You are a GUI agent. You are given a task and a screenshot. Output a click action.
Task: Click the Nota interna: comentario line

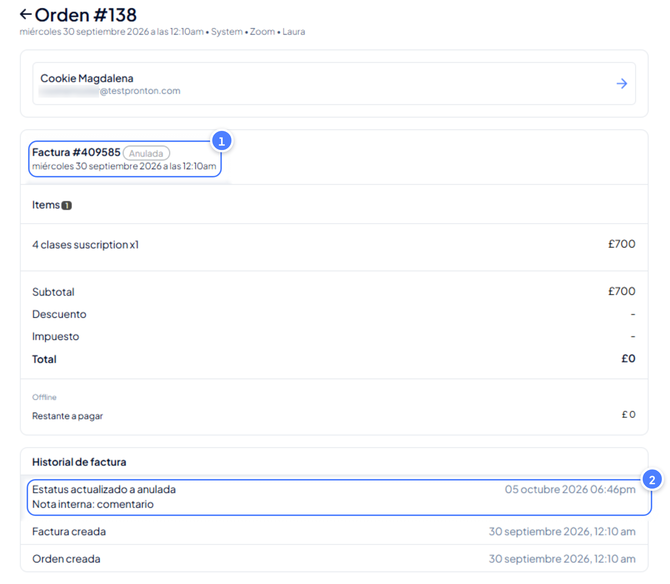click(93, 504)
